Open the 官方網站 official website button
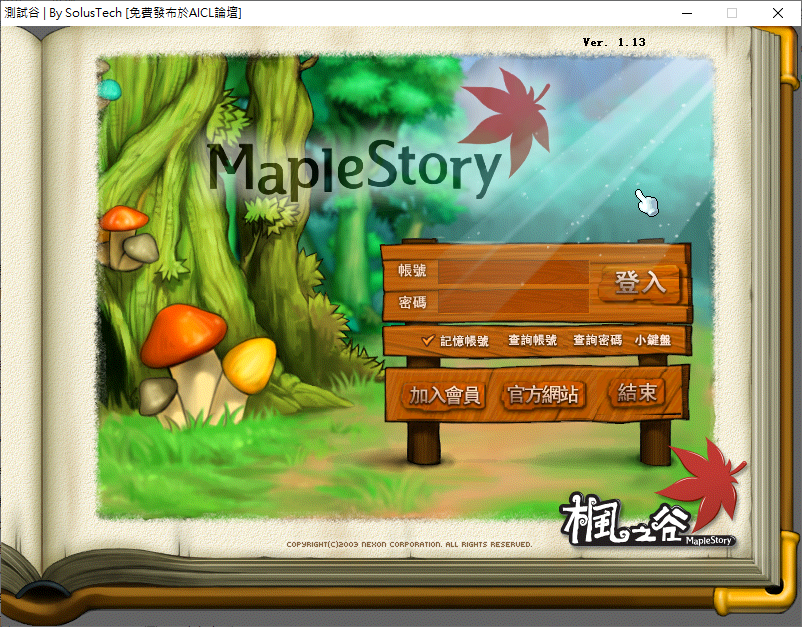This screenshot has width=802, height=627. tap(542, 395)
